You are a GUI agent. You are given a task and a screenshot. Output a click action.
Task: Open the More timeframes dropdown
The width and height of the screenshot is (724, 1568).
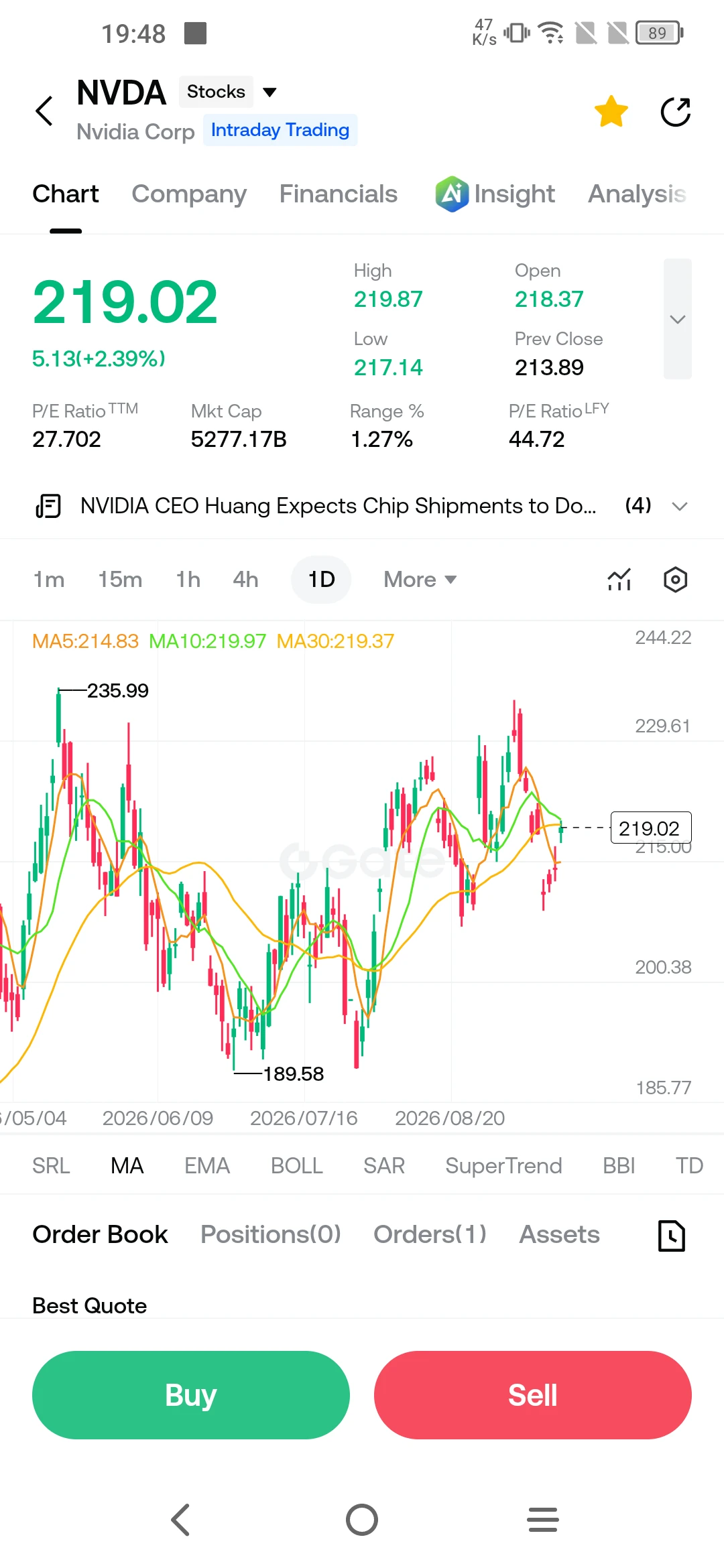tap(420, 580)
